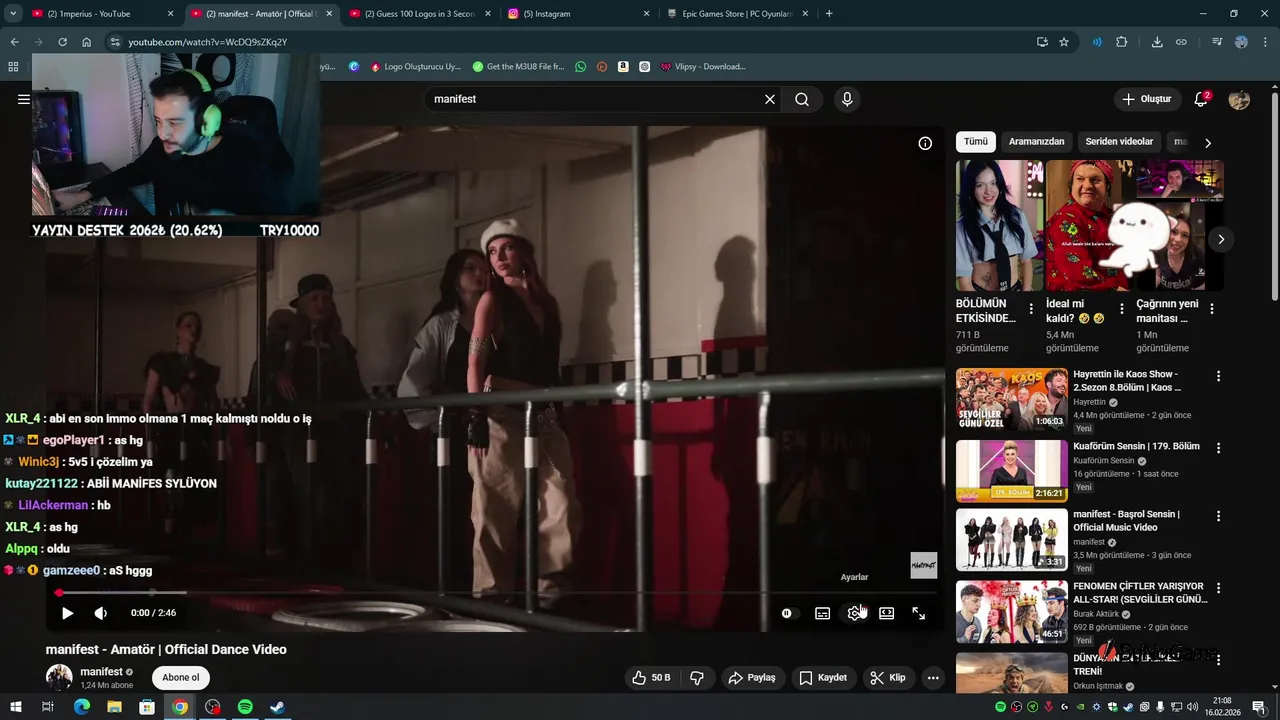Open the YouTube hamburger guide menu
Viewport: 1280px width, 720px height.
click(24, 99)
